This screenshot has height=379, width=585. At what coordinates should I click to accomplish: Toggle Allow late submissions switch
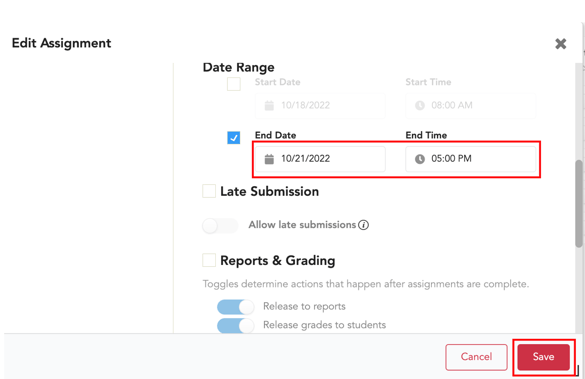click(x=220, y=226)
